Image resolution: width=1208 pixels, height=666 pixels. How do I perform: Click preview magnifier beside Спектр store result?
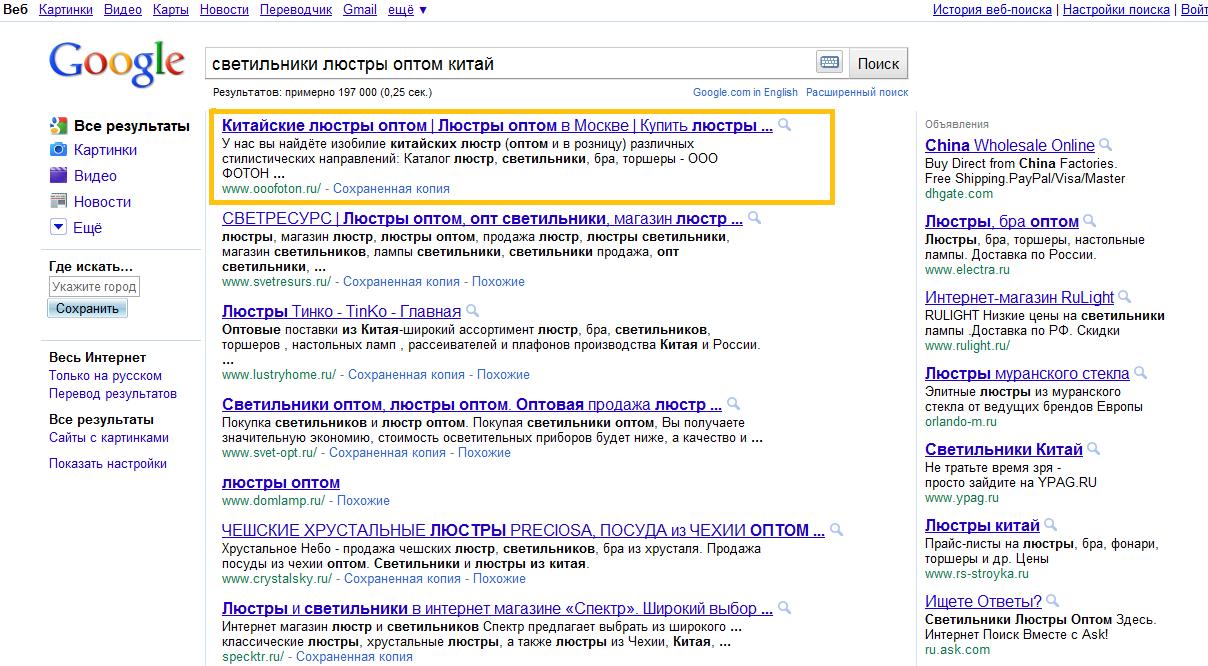coord(785,608)
